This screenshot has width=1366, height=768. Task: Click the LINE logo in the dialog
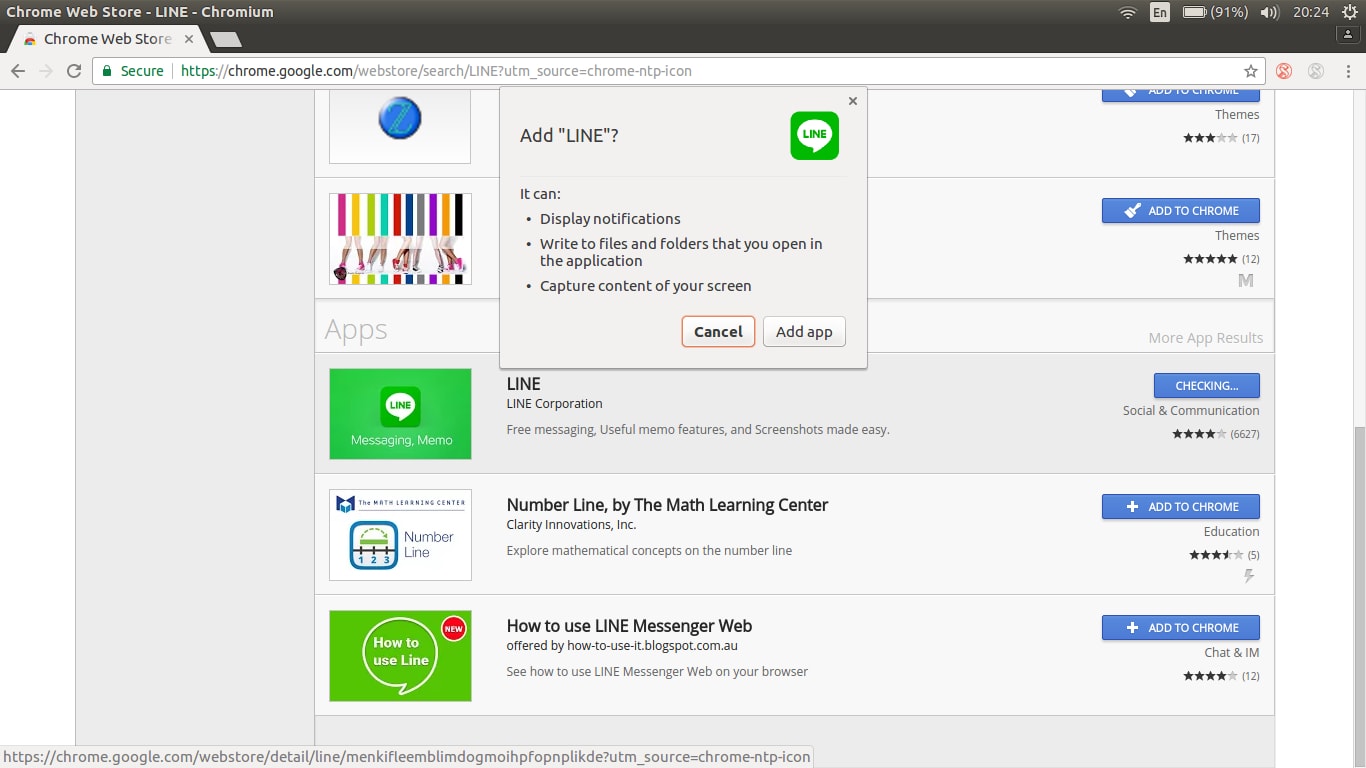[x=815, y=136]
